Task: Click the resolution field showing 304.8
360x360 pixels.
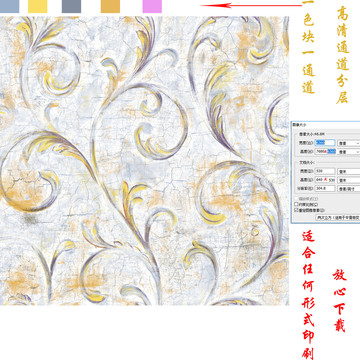Action: click(x=325, y=188)
